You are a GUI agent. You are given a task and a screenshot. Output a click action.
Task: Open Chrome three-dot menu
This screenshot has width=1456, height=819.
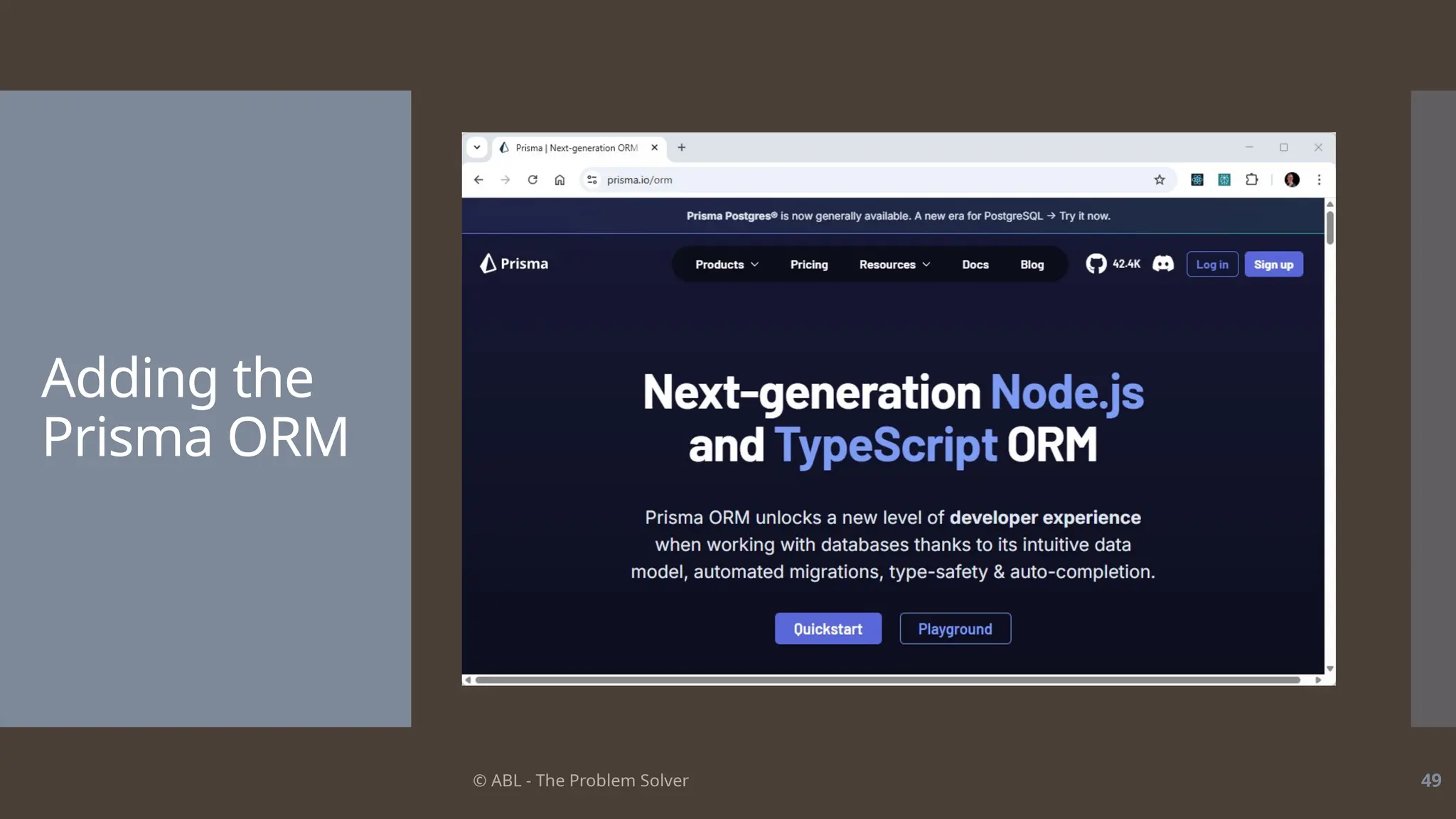click(1319, 180)
